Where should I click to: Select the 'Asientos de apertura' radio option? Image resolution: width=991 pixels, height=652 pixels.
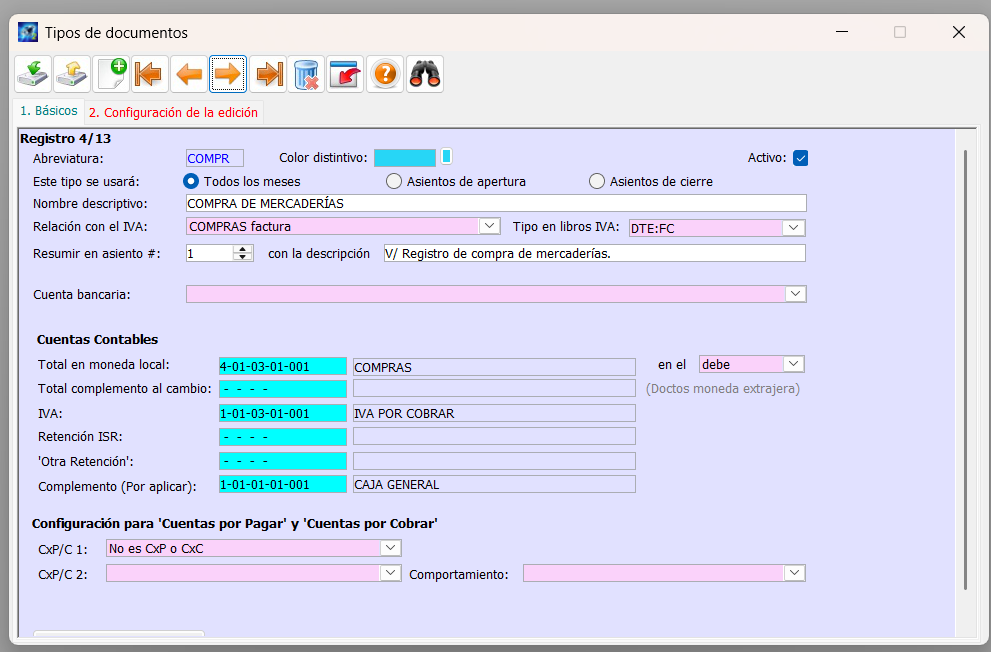(394, 181)
